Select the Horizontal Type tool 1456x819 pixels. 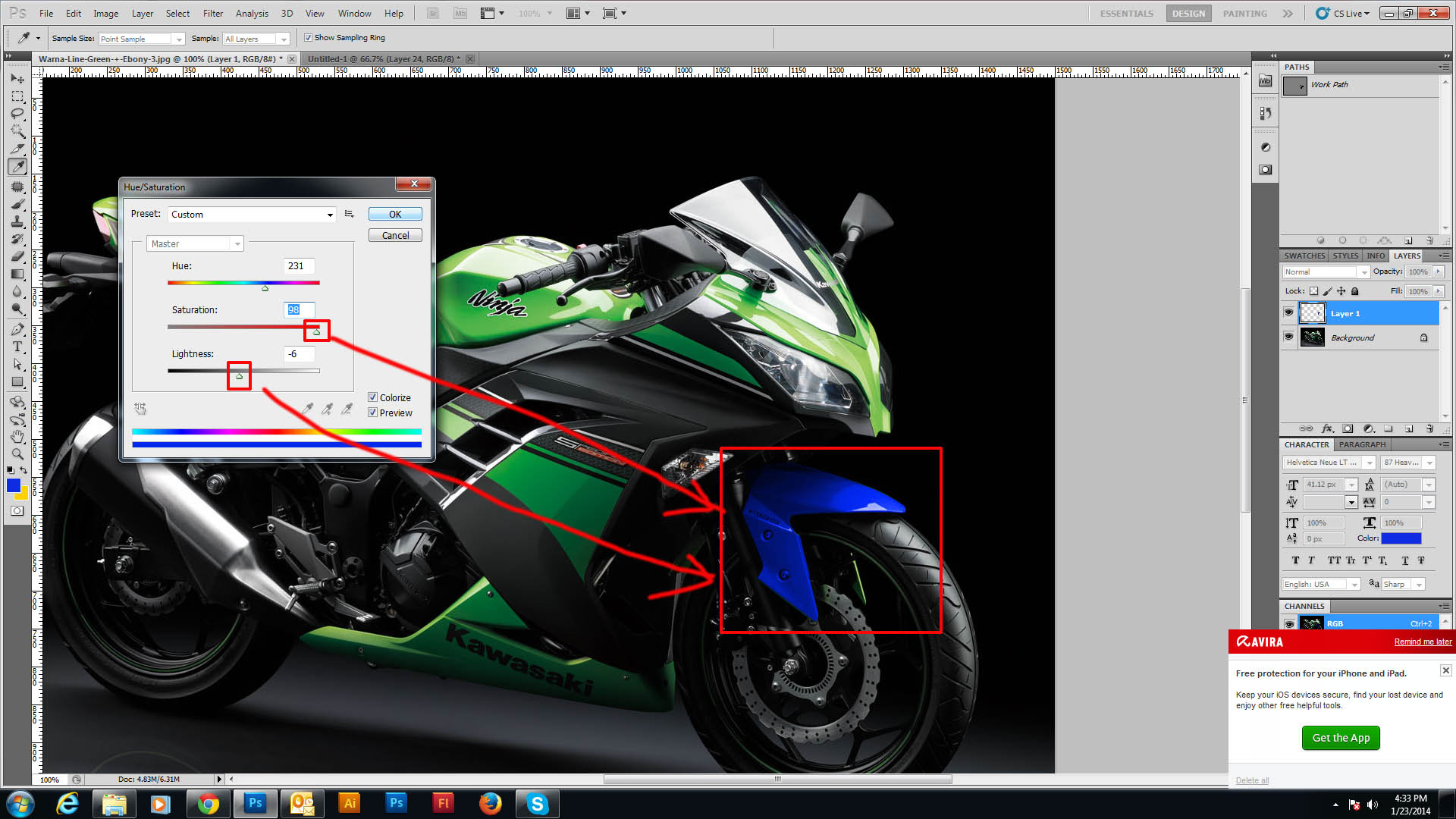coord(17,347)
